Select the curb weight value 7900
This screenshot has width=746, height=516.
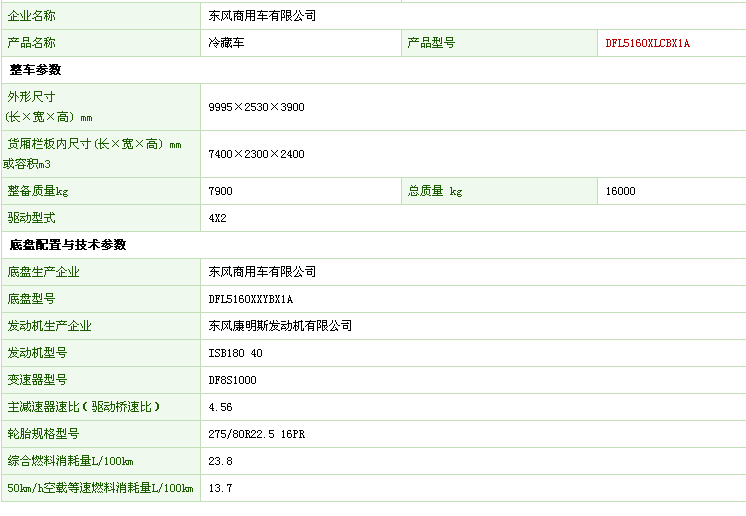(220, 191)
